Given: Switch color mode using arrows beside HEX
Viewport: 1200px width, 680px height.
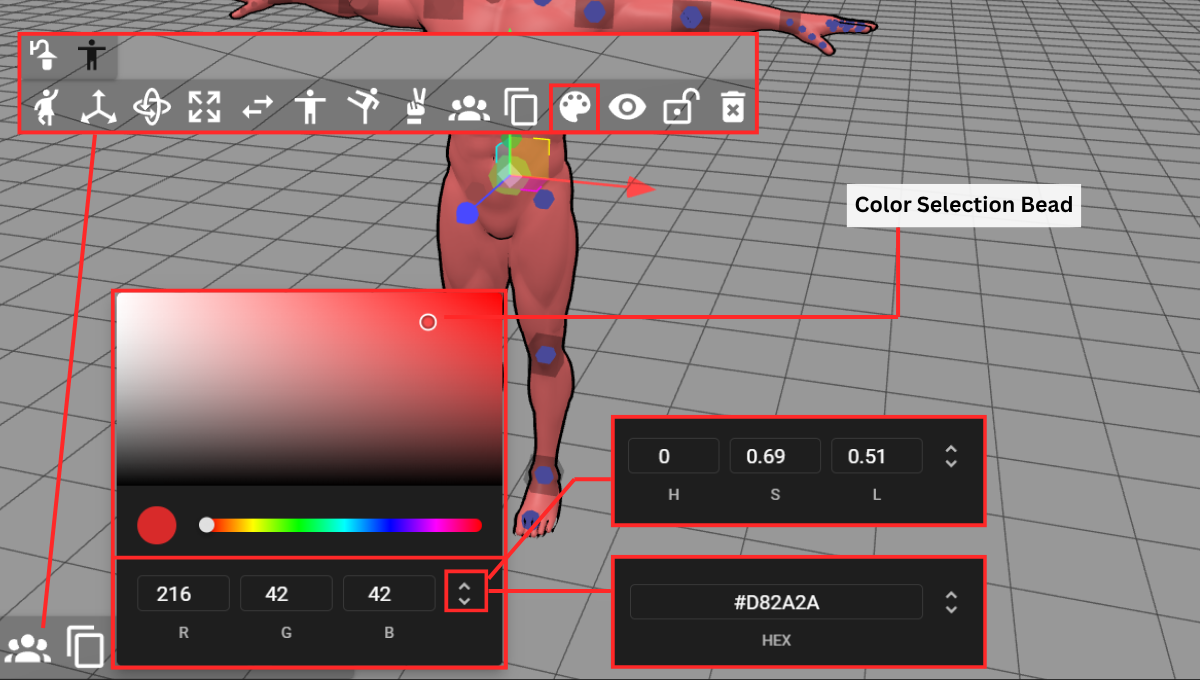Looking at the screenshot, I should pos(951,602).
